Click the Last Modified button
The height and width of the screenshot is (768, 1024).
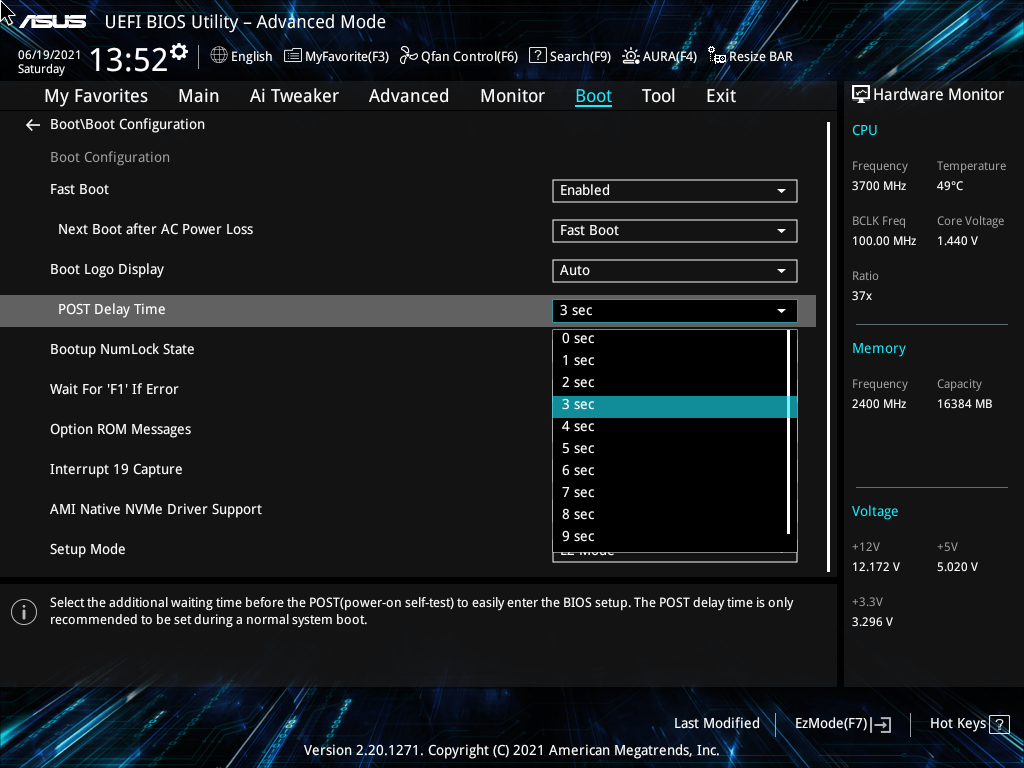(x=717, y=723)
